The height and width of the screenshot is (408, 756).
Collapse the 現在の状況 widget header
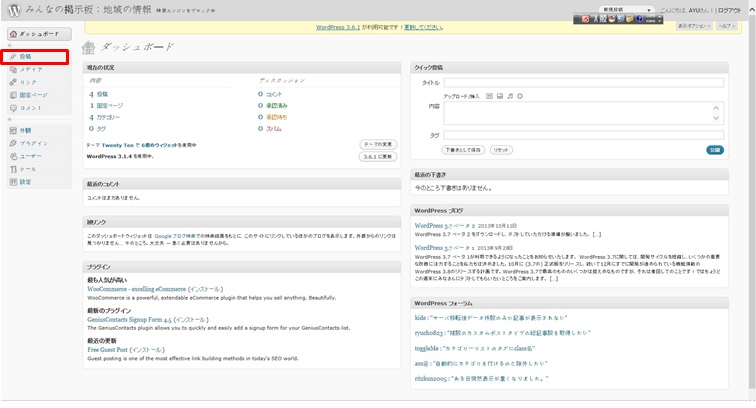[242, 68]
